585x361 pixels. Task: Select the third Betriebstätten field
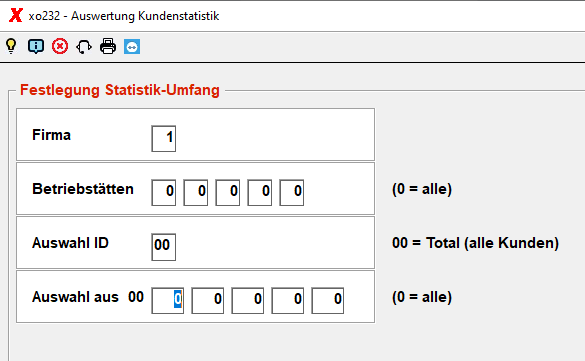tap(228, 192)
